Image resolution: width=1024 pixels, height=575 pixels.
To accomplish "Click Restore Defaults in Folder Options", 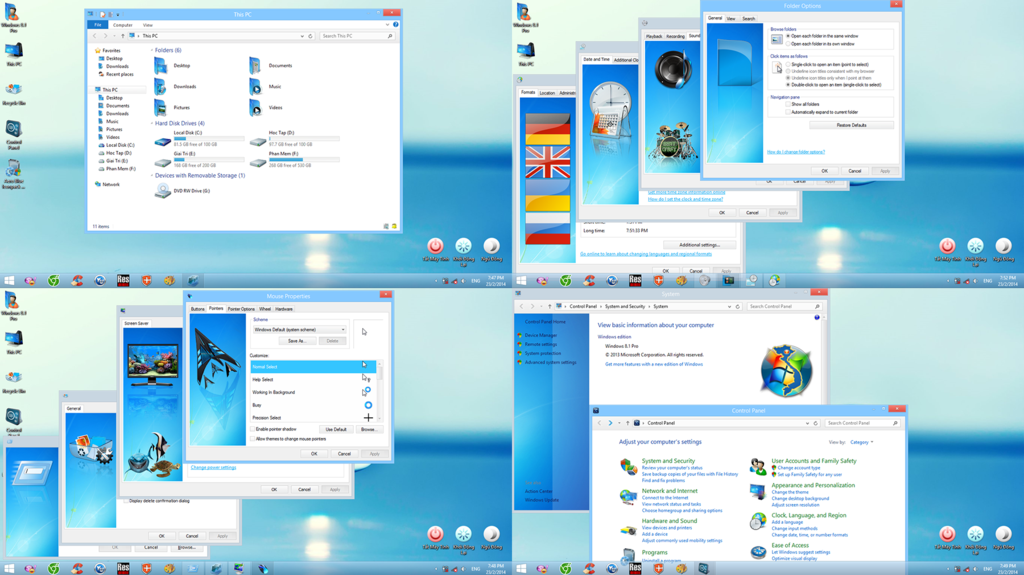I will [x=851, y=125].
